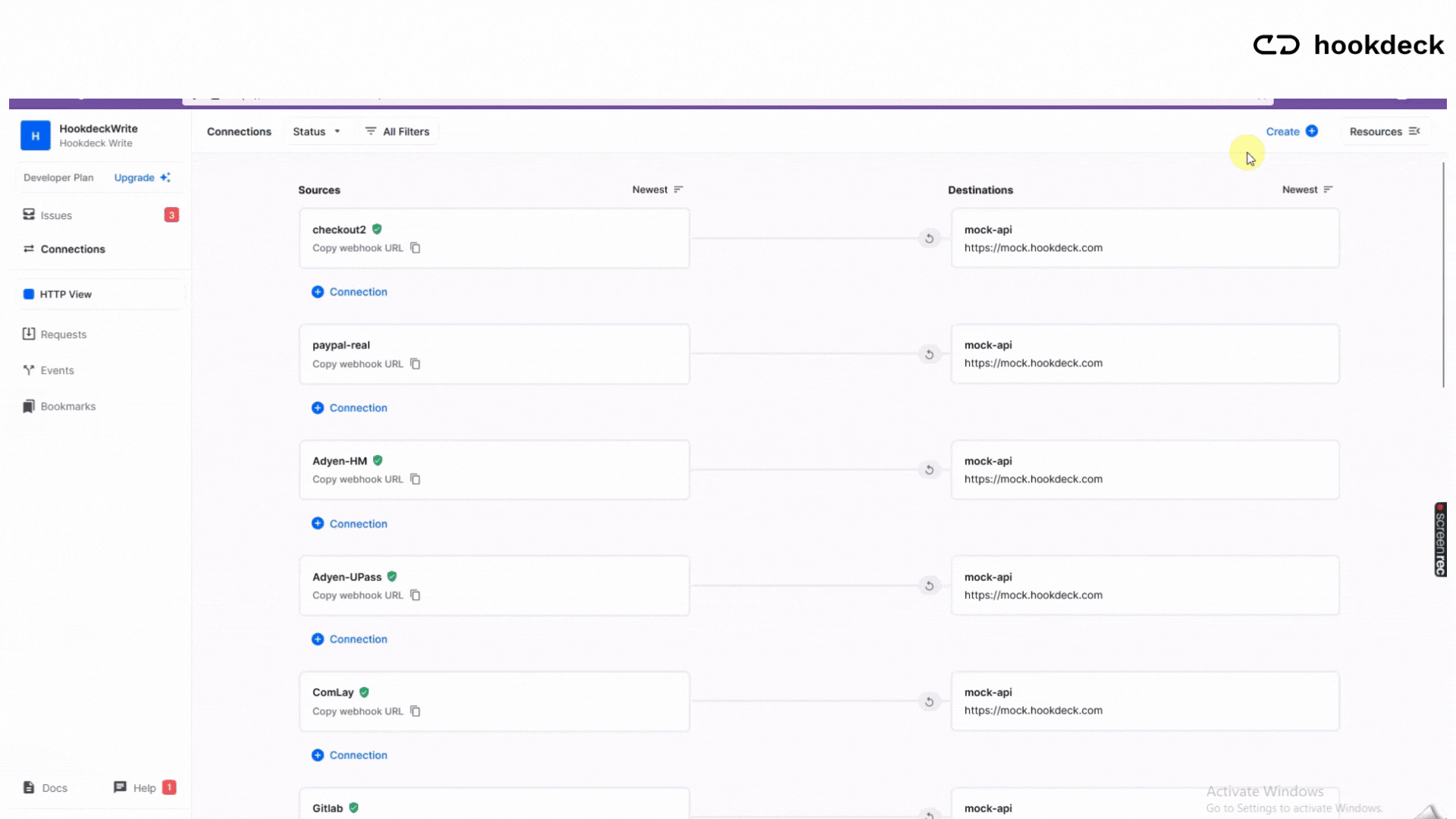This screenshot has width=1456, height=819.
Task: Click the retry icon on Adyen-HM connection
Action: [929, 470]
